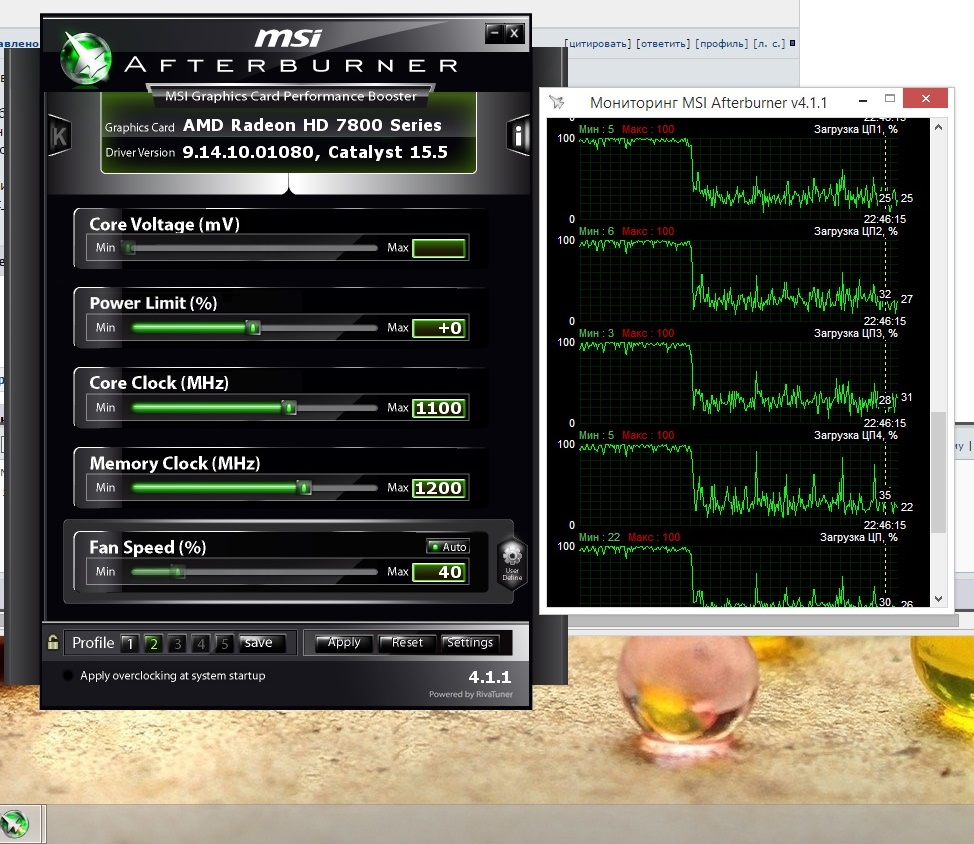
Task: Open the Afterburner Settings dialog
Action: (471, 643)
